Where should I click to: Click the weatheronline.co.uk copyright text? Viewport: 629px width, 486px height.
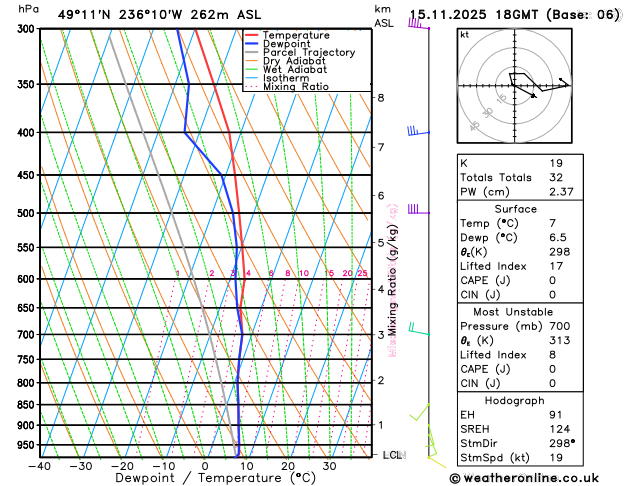click(524, 478)
